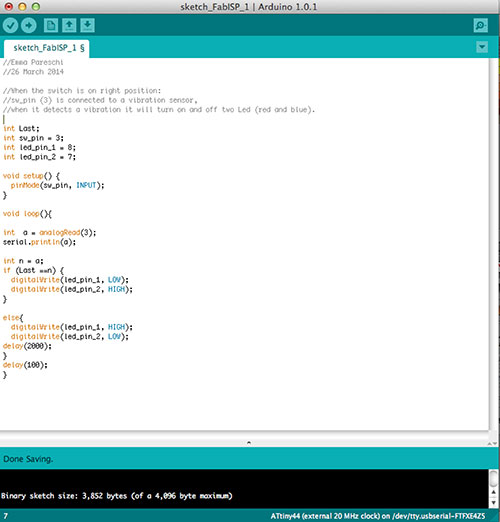Click the 'int sw_pin = 3;' line
Image resolution: width=500 pixels, height=522 pixels.
(33, 138)
